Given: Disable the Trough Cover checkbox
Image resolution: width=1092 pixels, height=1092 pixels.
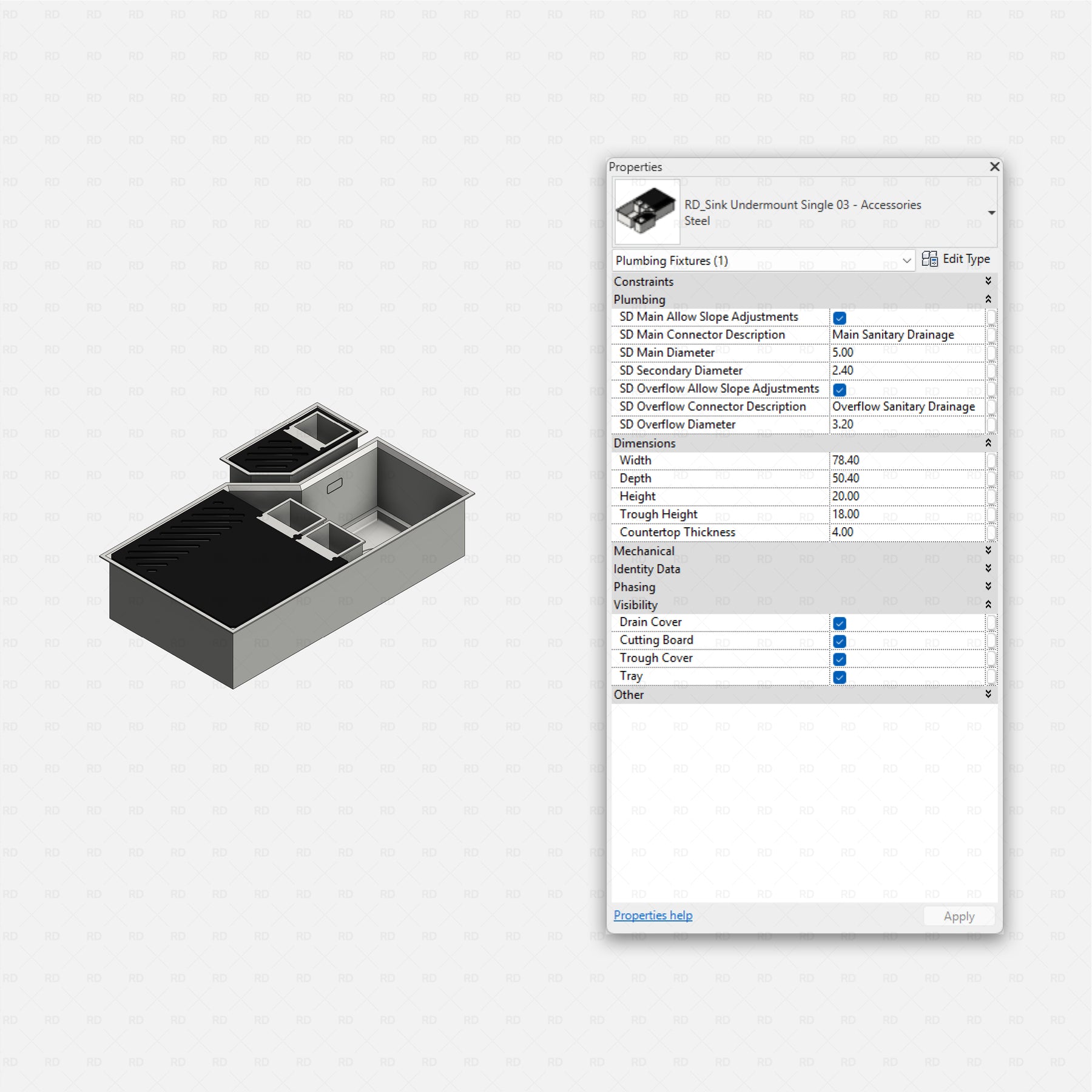Looking at the screenshot, I should [840, 659].
